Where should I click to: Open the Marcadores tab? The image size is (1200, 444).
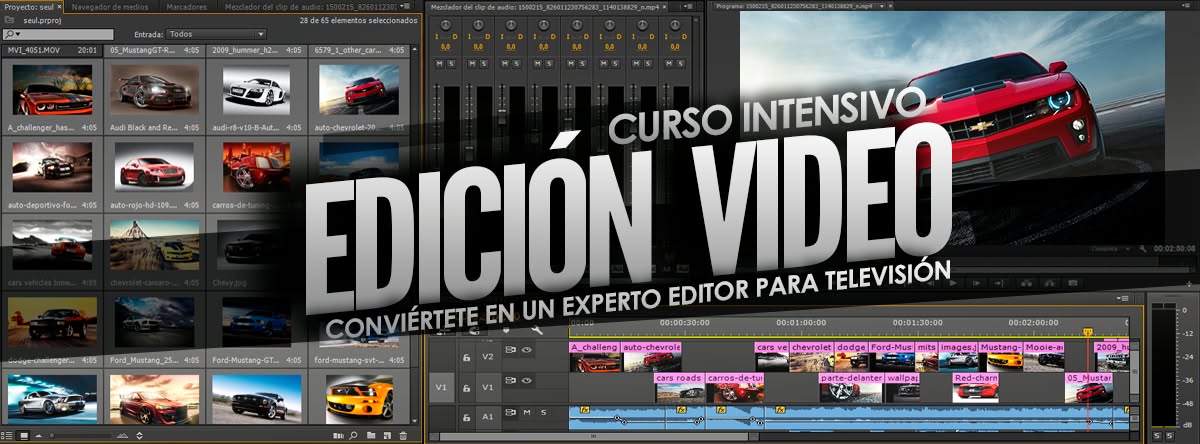click(188, 6)
